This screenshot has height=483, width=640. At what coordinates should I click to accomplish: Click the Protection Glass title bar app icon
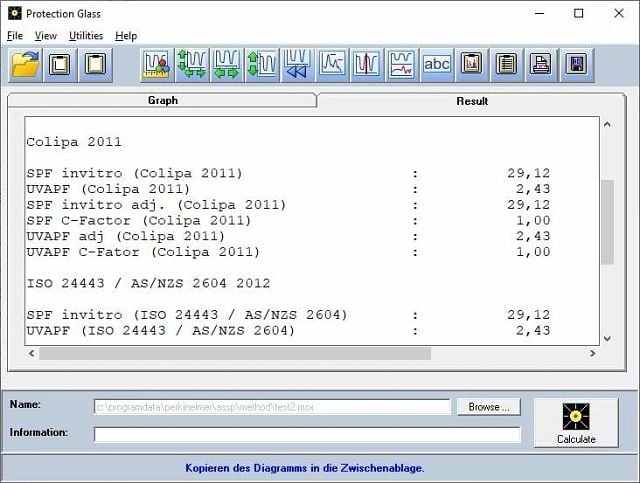15,13
